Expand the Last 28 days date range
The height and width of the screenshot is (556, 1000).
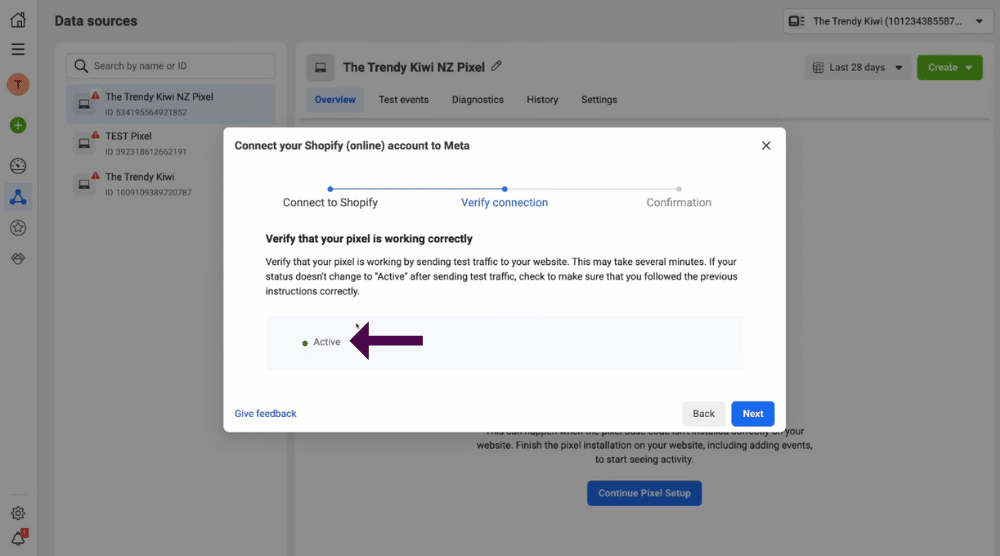857,68
